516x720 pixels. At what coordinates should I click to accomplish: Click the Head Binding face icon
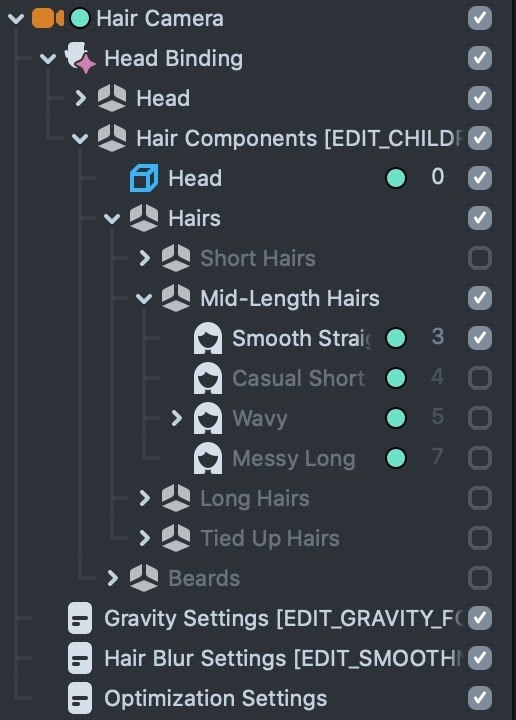point(80,58)
